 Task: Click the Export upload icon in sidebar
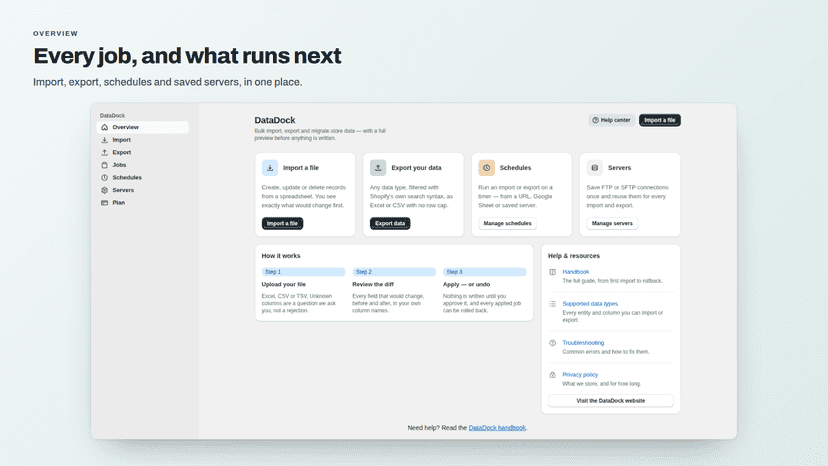[105, 153]
